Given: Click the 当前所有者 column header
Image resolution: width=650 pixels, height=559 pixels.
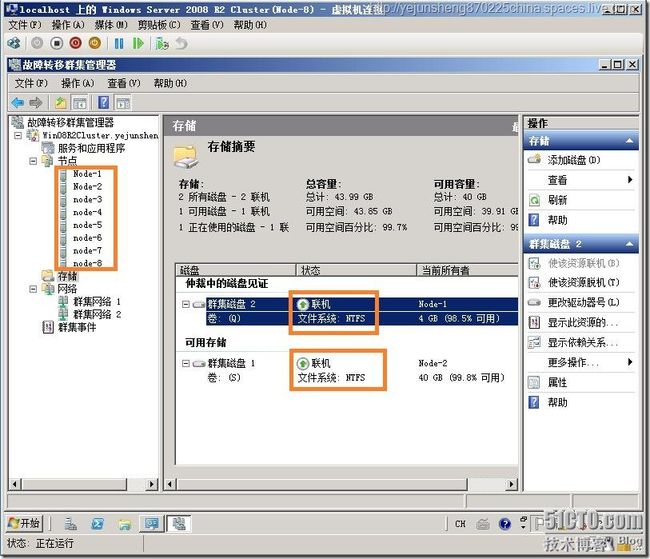Looking at the screenshot, I should (467, 271).
